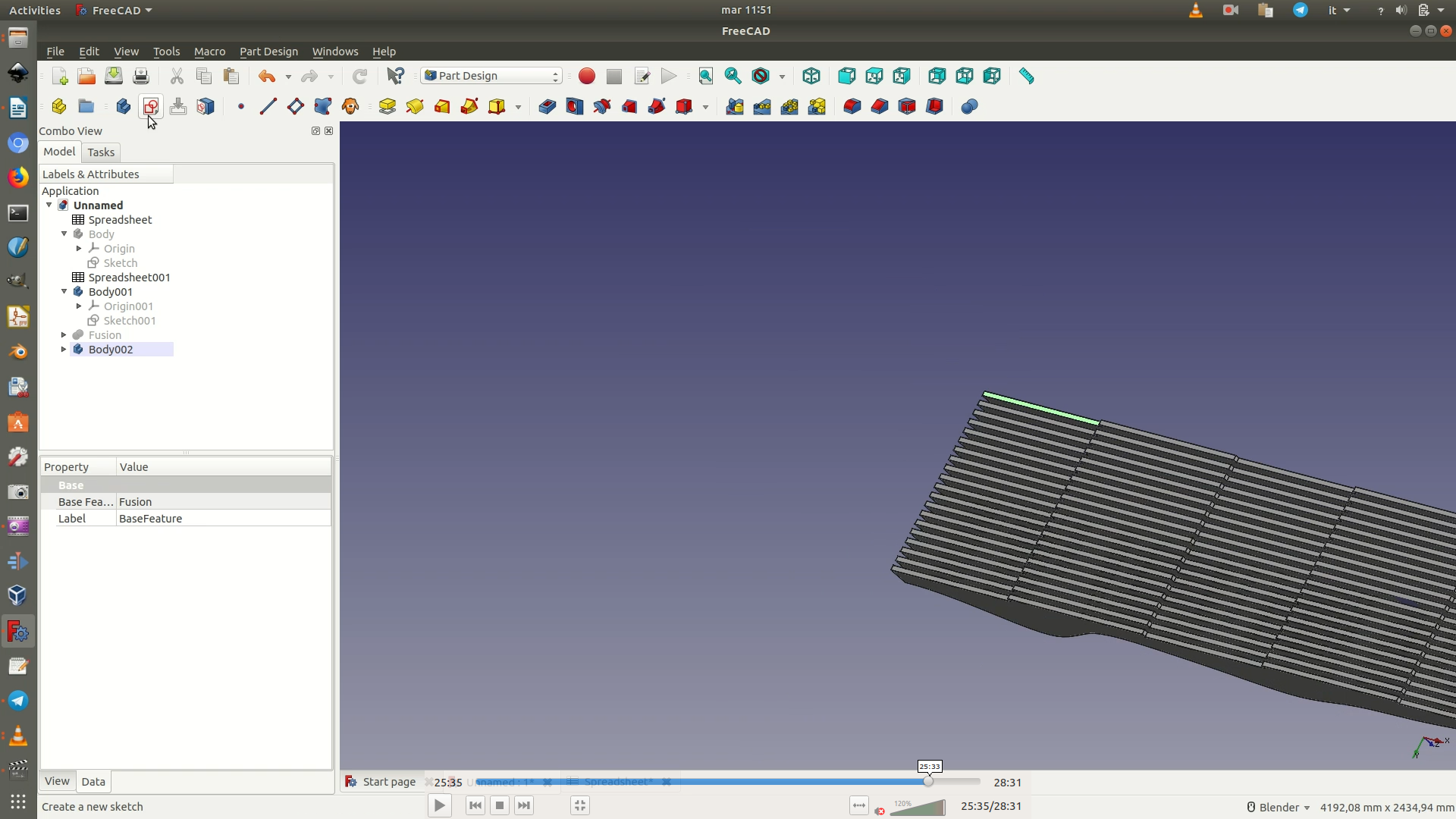Image resolution: width=1456 pixels, height=819 pixels.
Task: Switch to isometric view cube icon
Action: (811, 76)
